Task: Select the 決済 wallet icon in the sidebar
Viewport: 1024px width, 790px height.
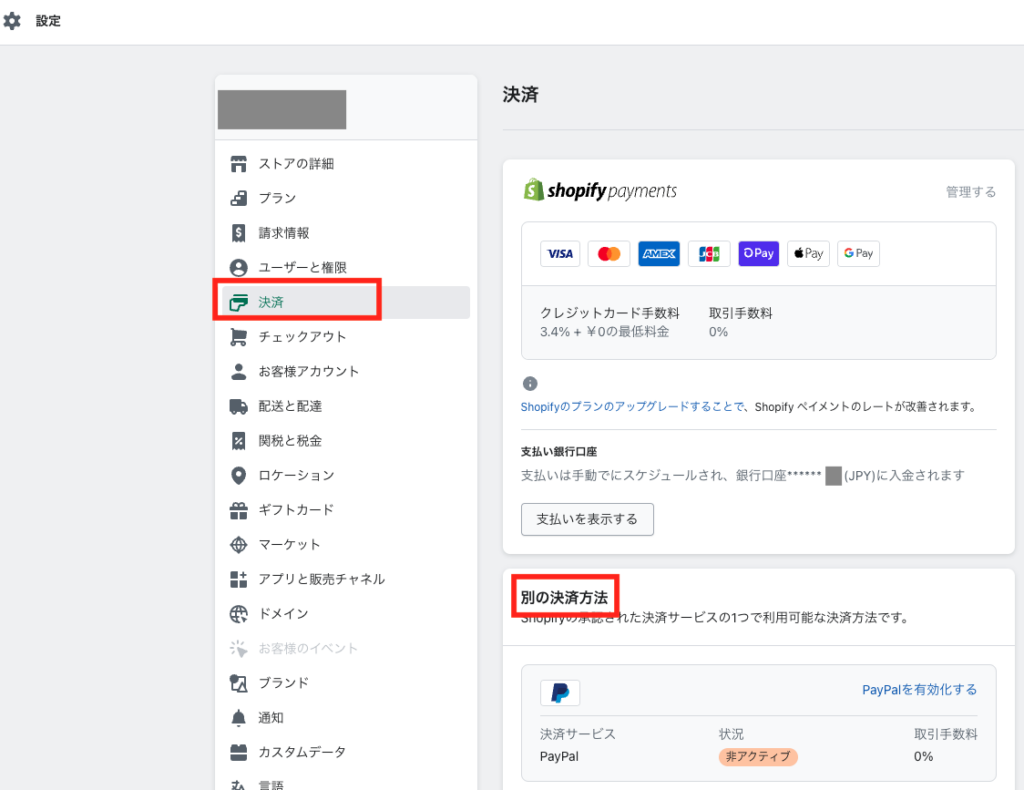Action: [x=239, y=300]
